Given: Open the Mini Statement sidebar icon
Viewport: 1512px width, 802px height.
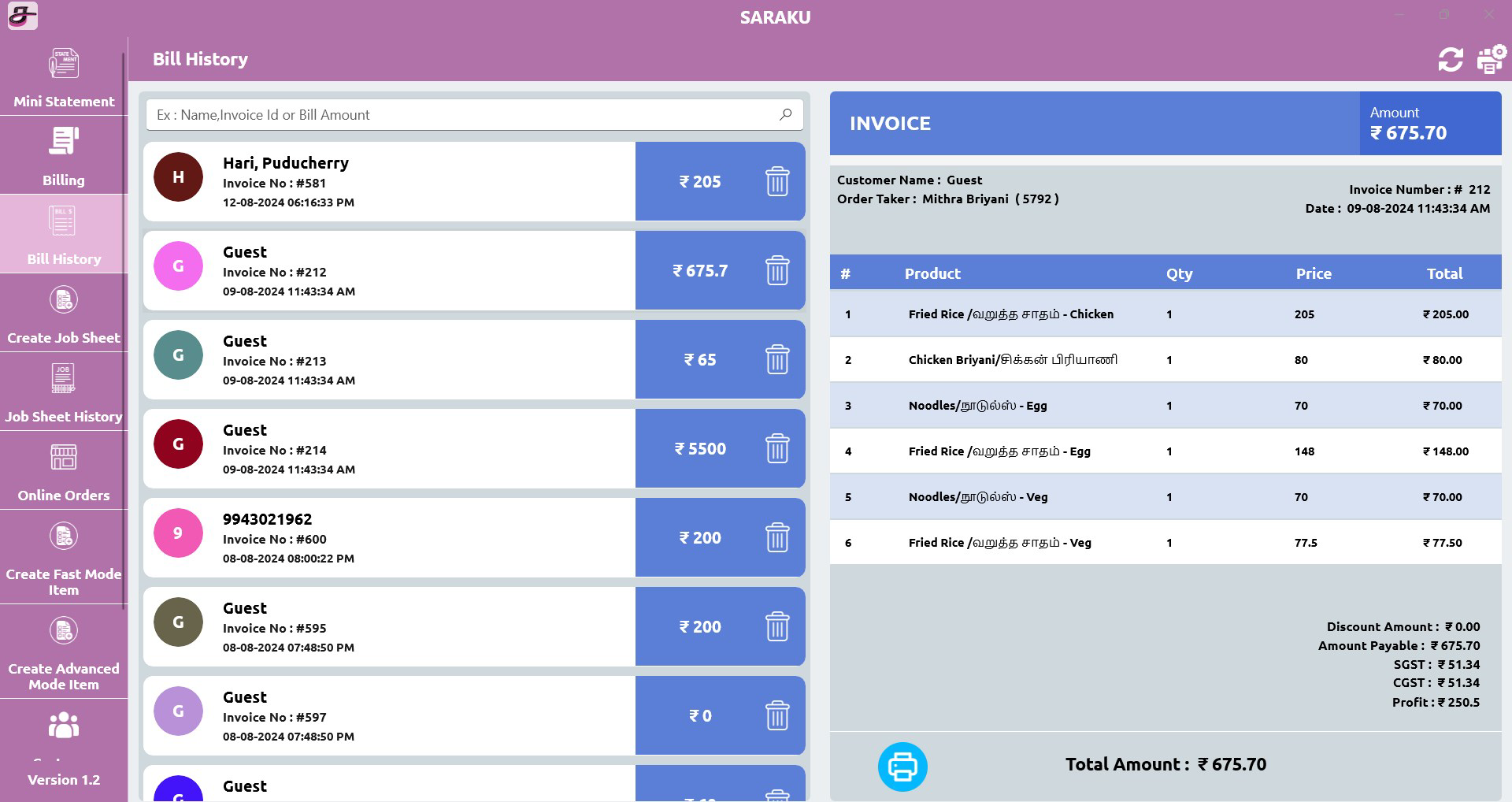Looking at the screenshot, I should [x=64, y=63].
